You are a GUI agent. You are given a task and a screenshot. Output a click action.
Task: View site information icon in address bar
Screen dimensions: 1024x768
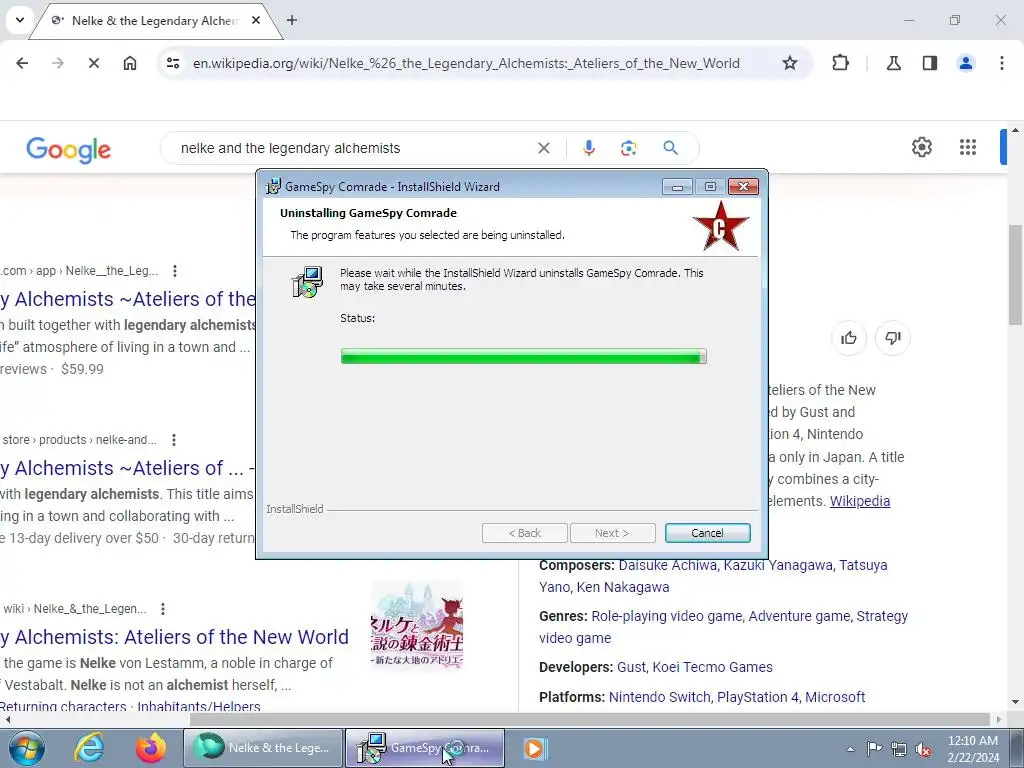(x=173, y=63)
